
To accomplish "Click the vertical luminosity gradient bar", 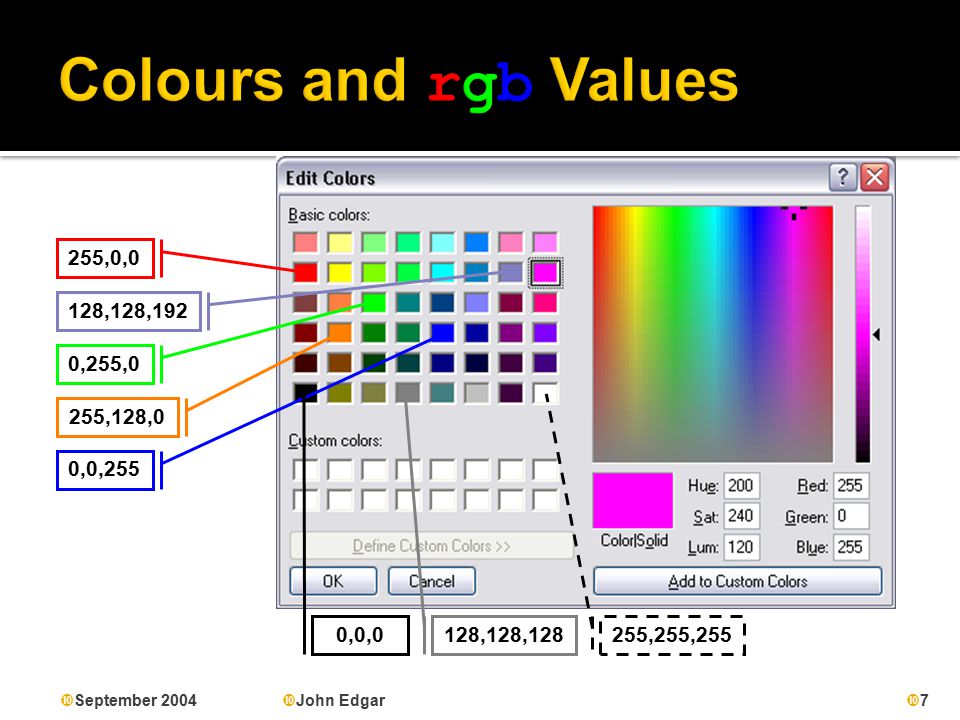I will 863,334.
